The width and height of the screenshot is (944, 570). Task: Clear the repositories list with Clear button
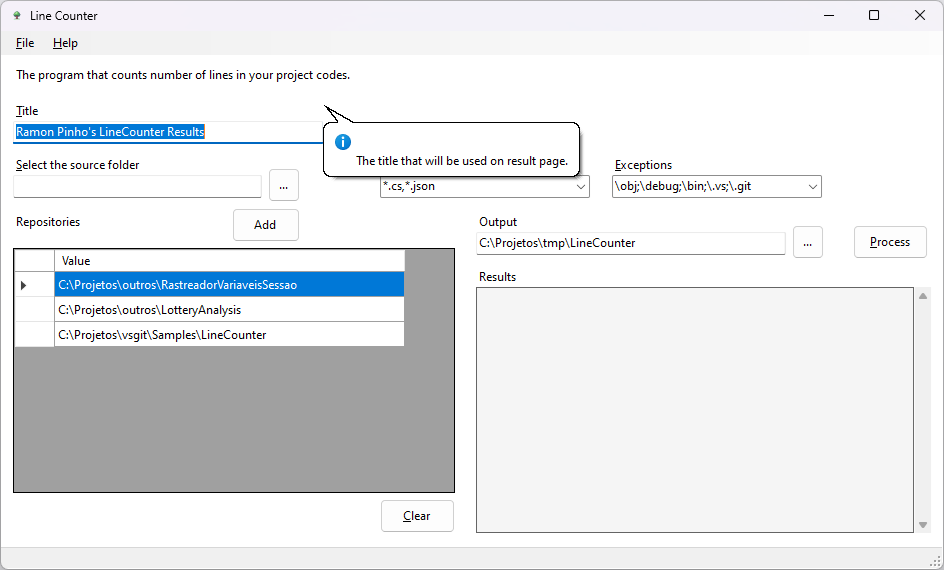pos(417,516)
